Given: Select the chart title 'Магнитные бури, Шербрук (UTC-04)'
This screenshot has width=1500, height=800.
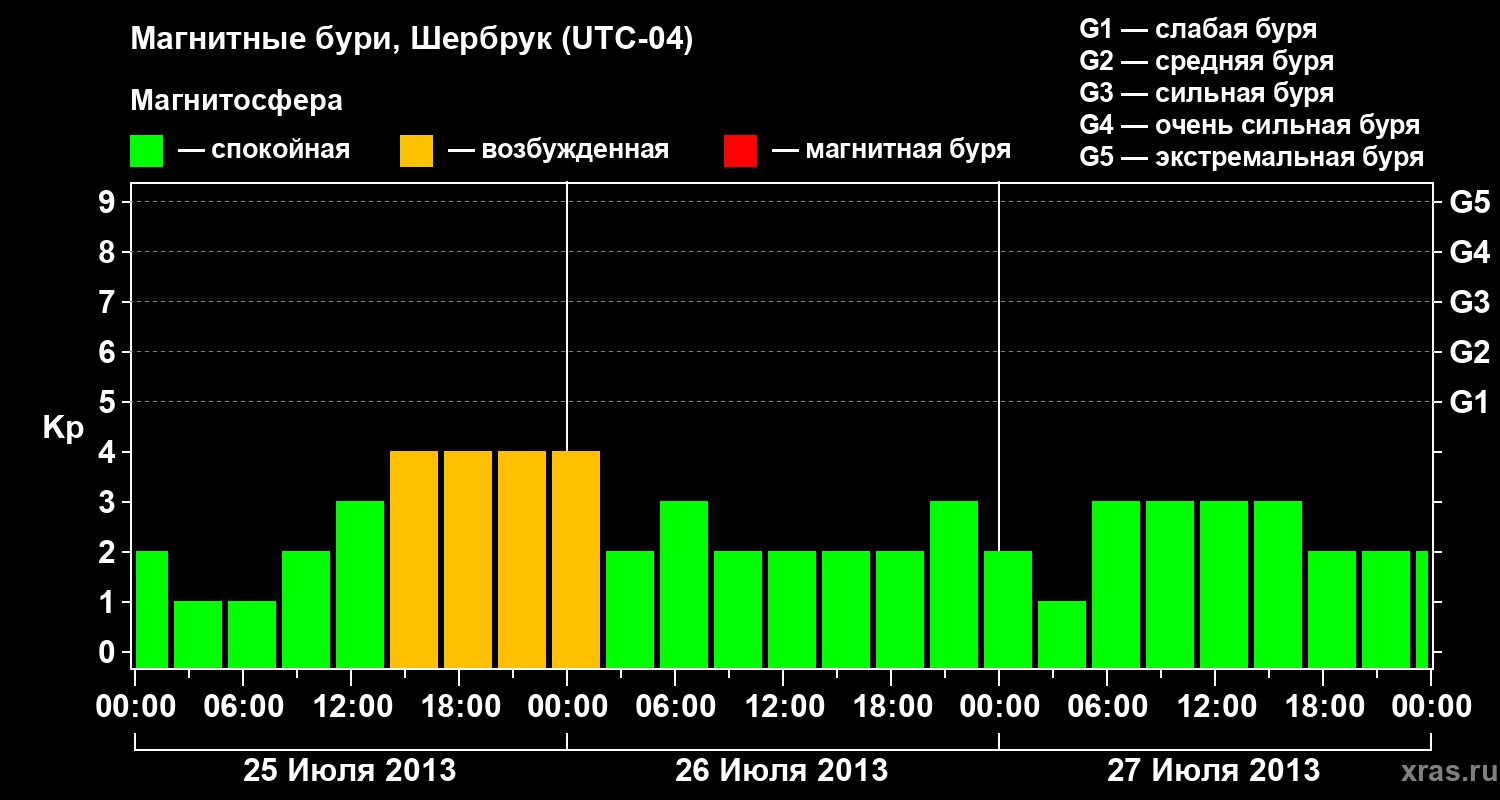Looking at the screenshot, I should click(411, 40).
